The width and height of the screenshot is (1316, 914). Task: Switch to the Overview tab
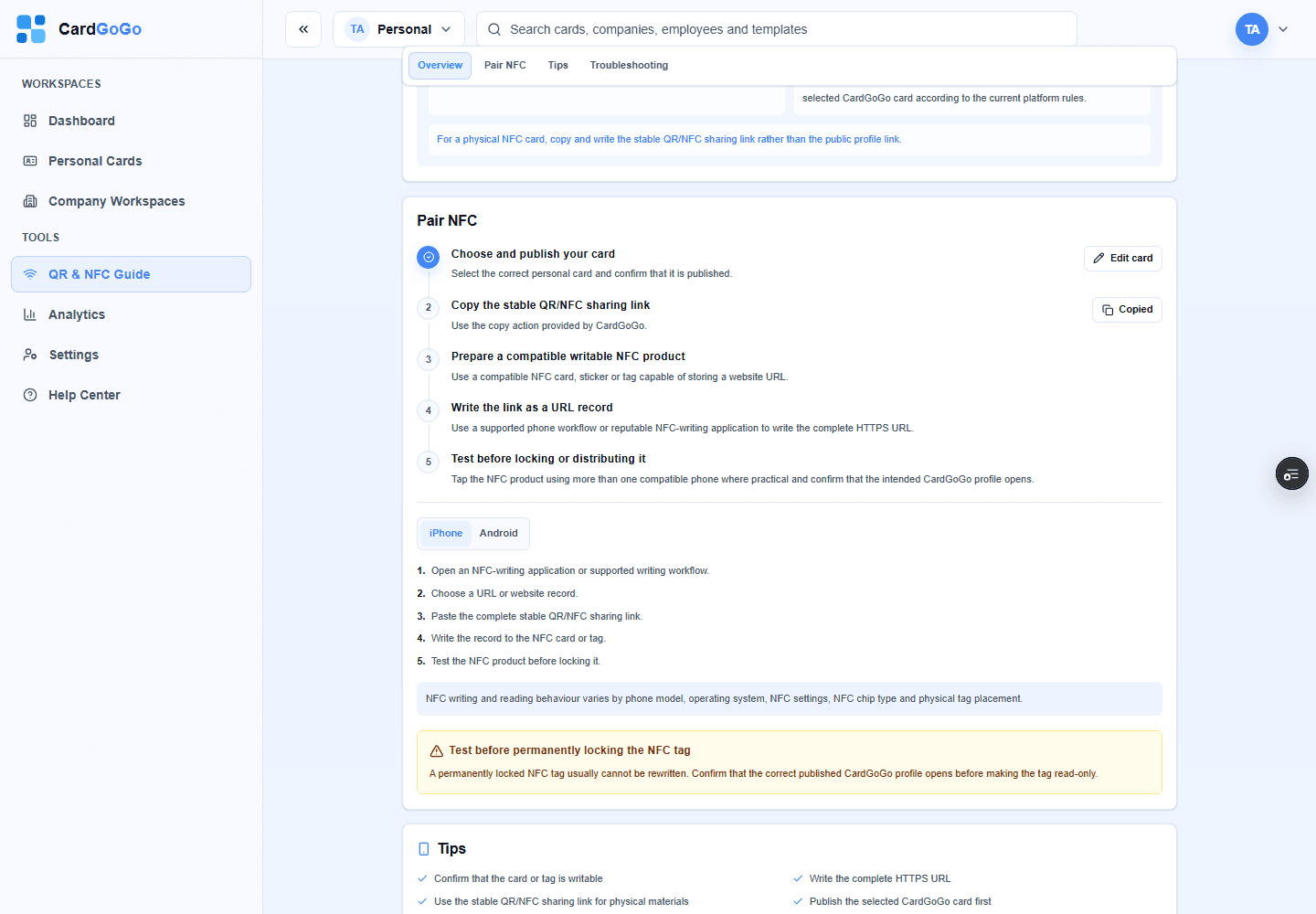pos(440,65)
